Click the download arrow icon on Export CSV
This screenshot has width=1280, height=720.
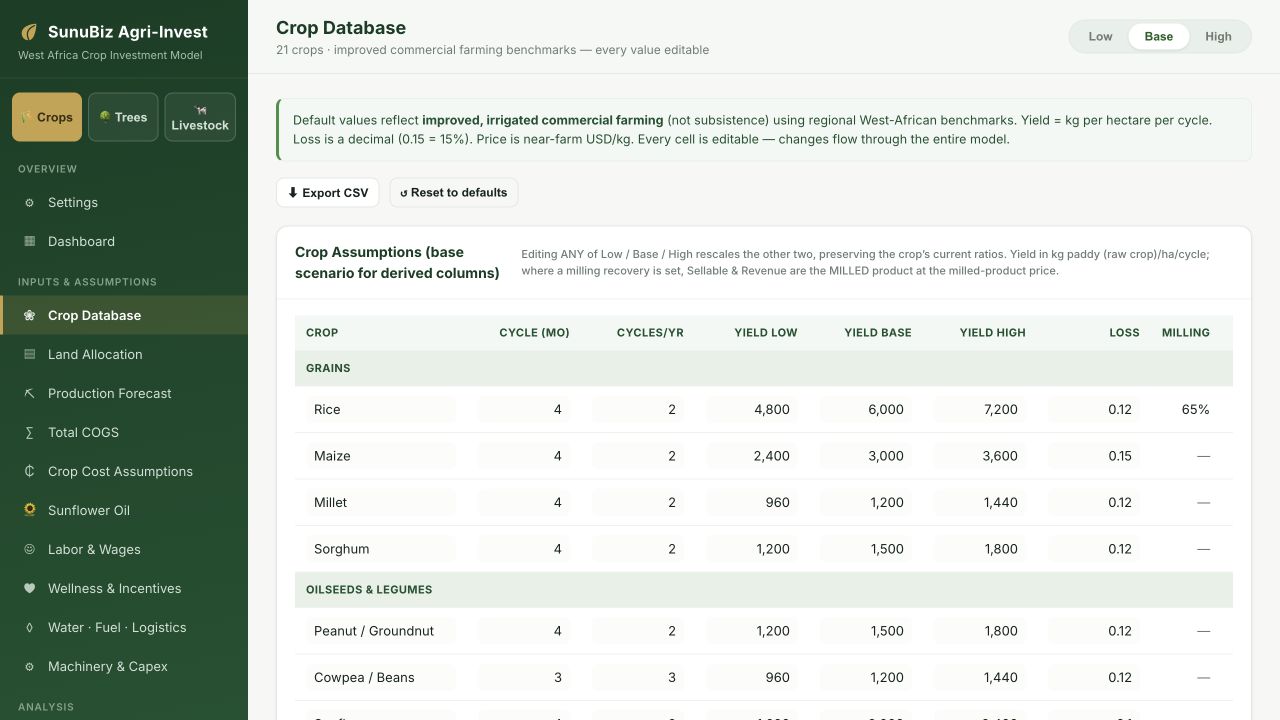tap(293, 193)
